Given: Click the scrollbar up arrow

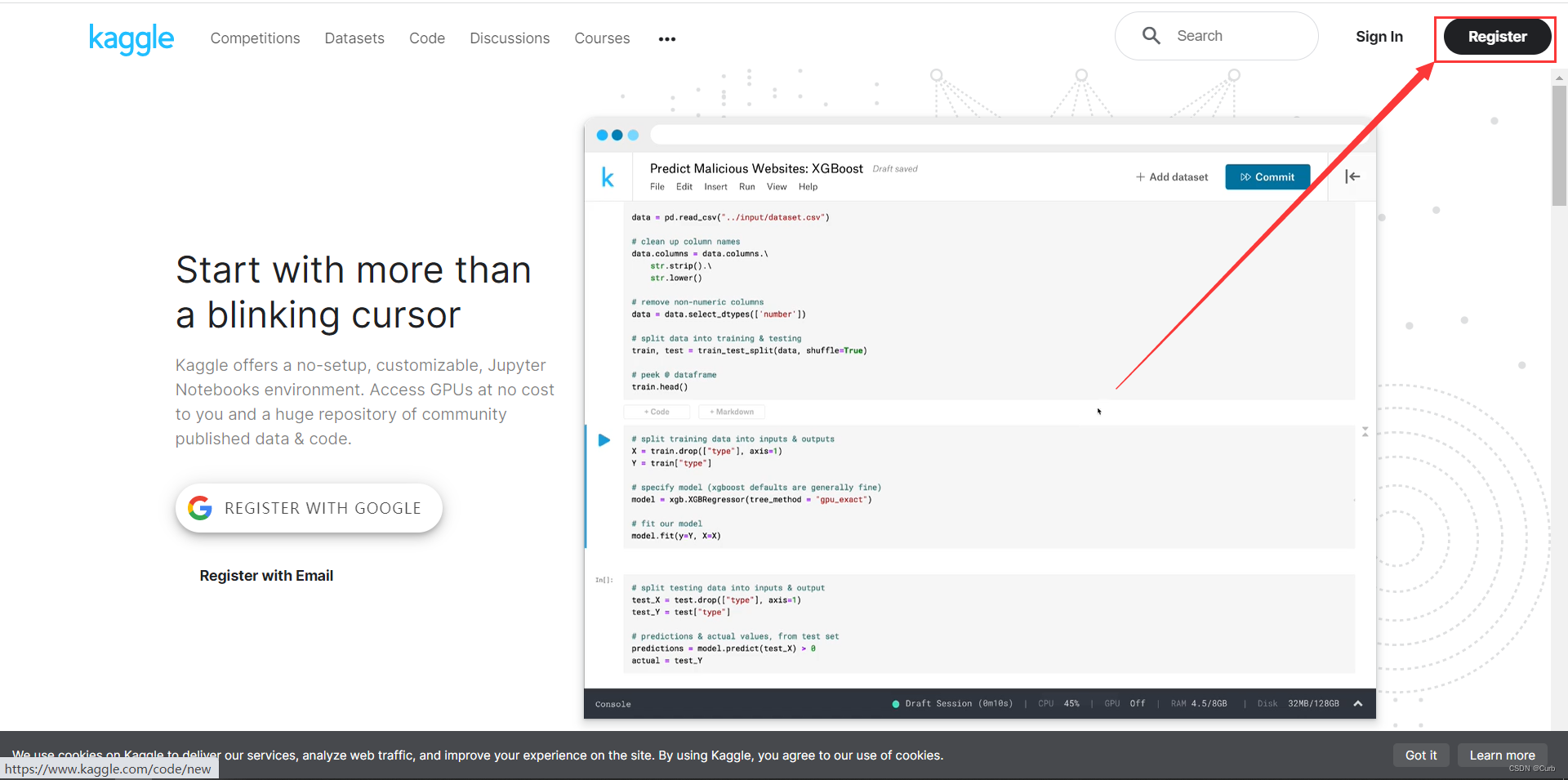Looking at the screenshot, I should [x=1559, y=78].
